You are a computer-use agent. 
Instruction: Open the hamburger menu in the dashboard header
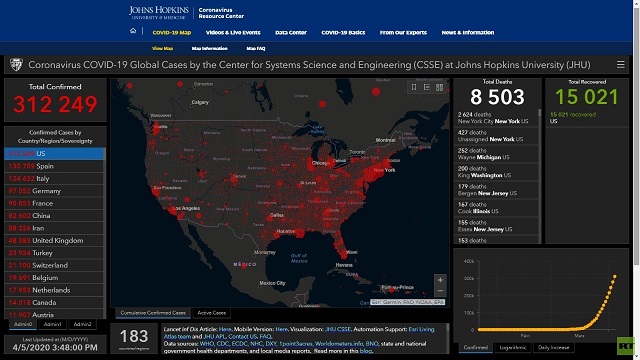620,64
